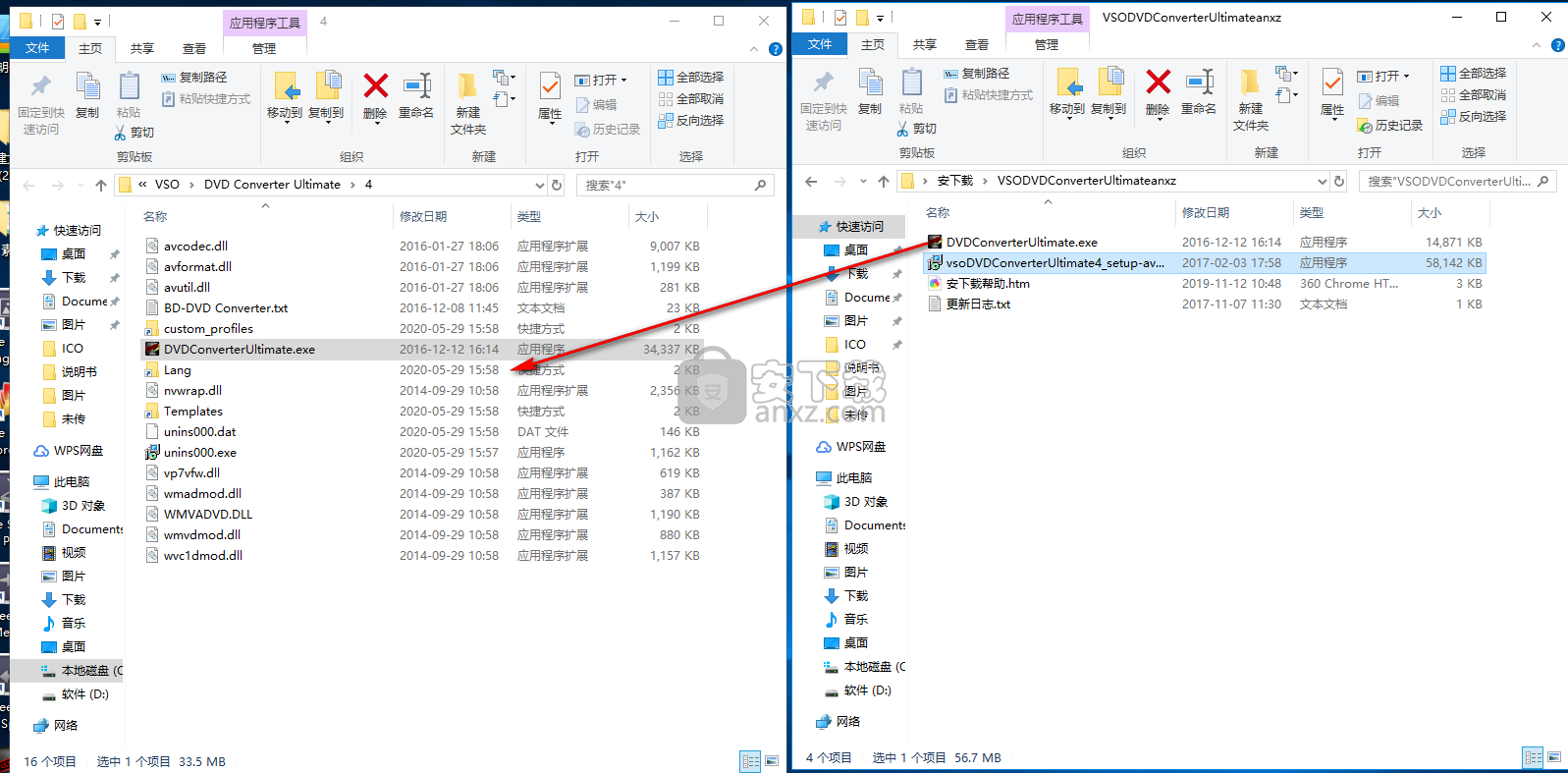The height and width of the screenshot is (773, 1568).
Task: Click the Refresh button in right address bar
Action: (1339, 181)
